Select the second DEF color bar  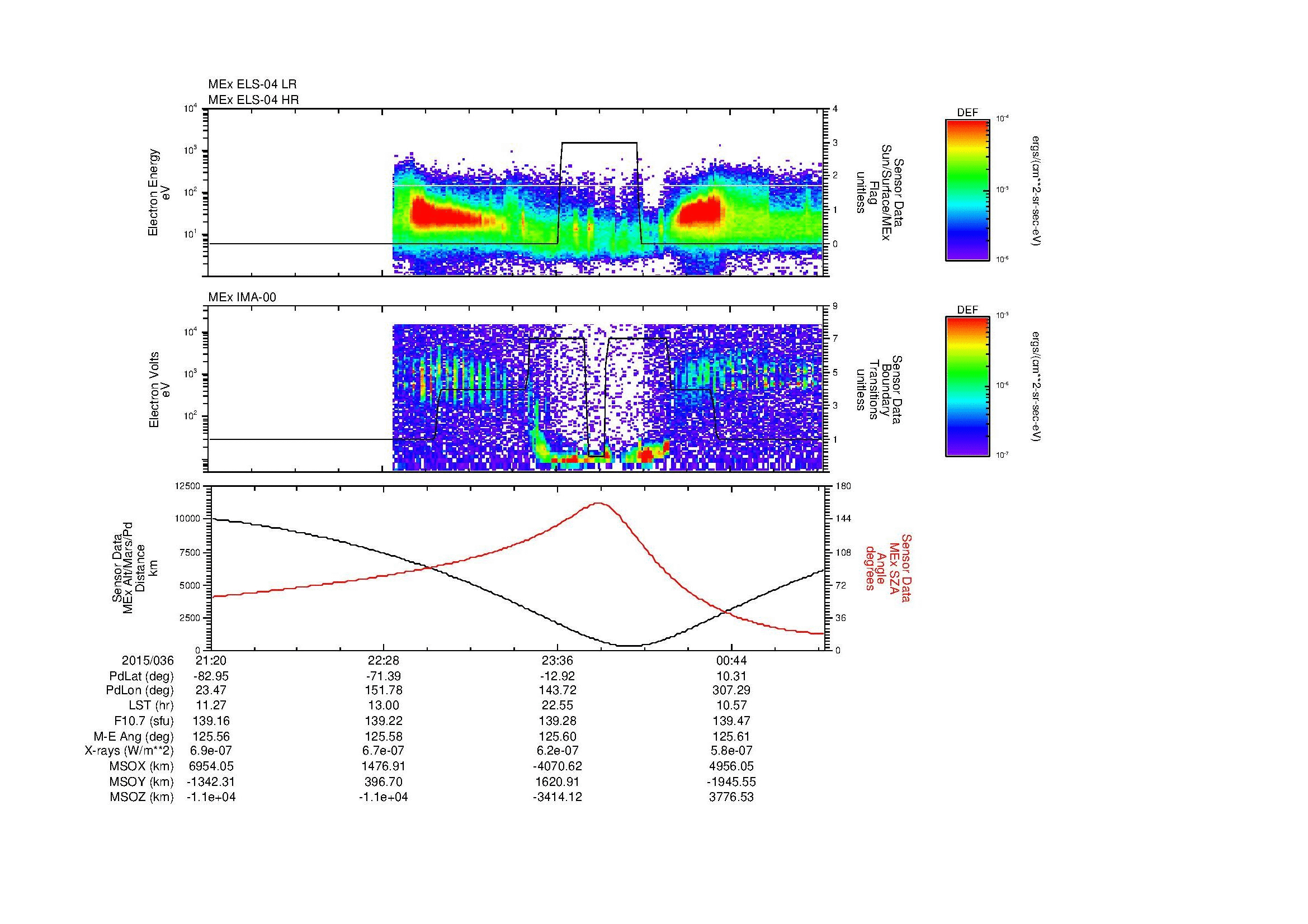[x=967, y=387]
